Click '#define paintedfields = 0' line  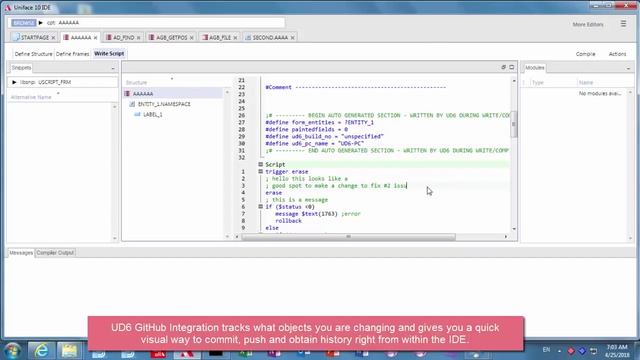(307, 129)
